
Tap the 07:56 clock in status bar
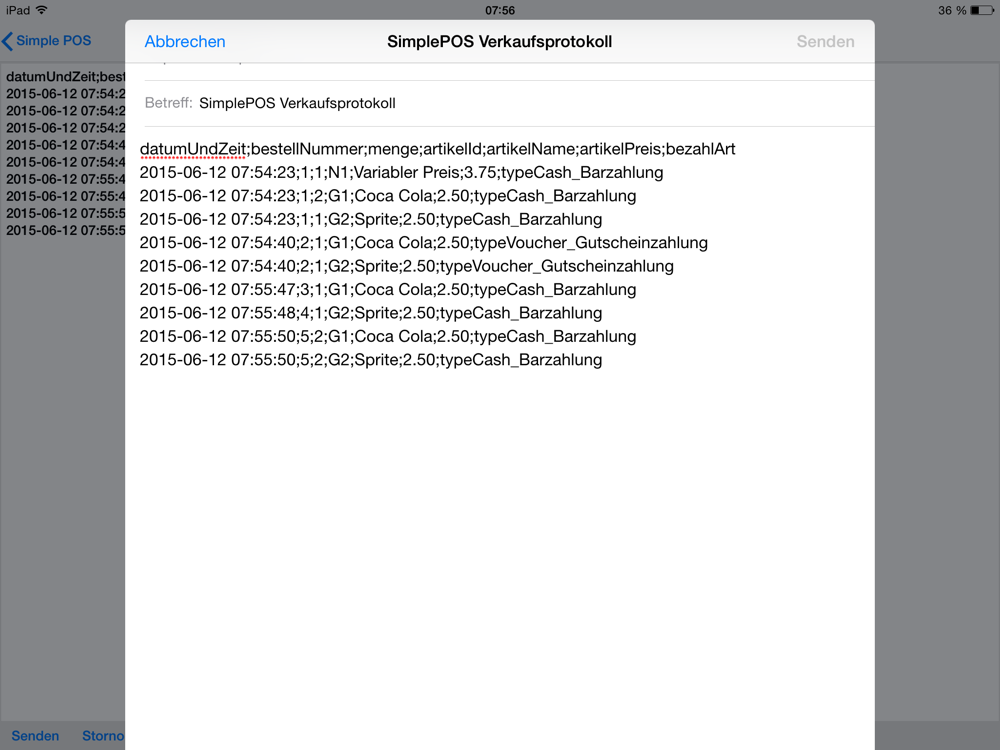pyautogui.click(x=500, y=10)
